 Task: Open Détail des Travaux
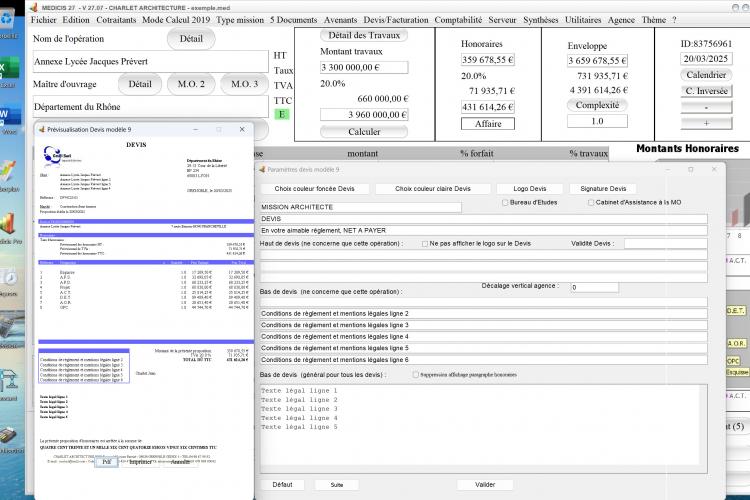click(364, 35)
